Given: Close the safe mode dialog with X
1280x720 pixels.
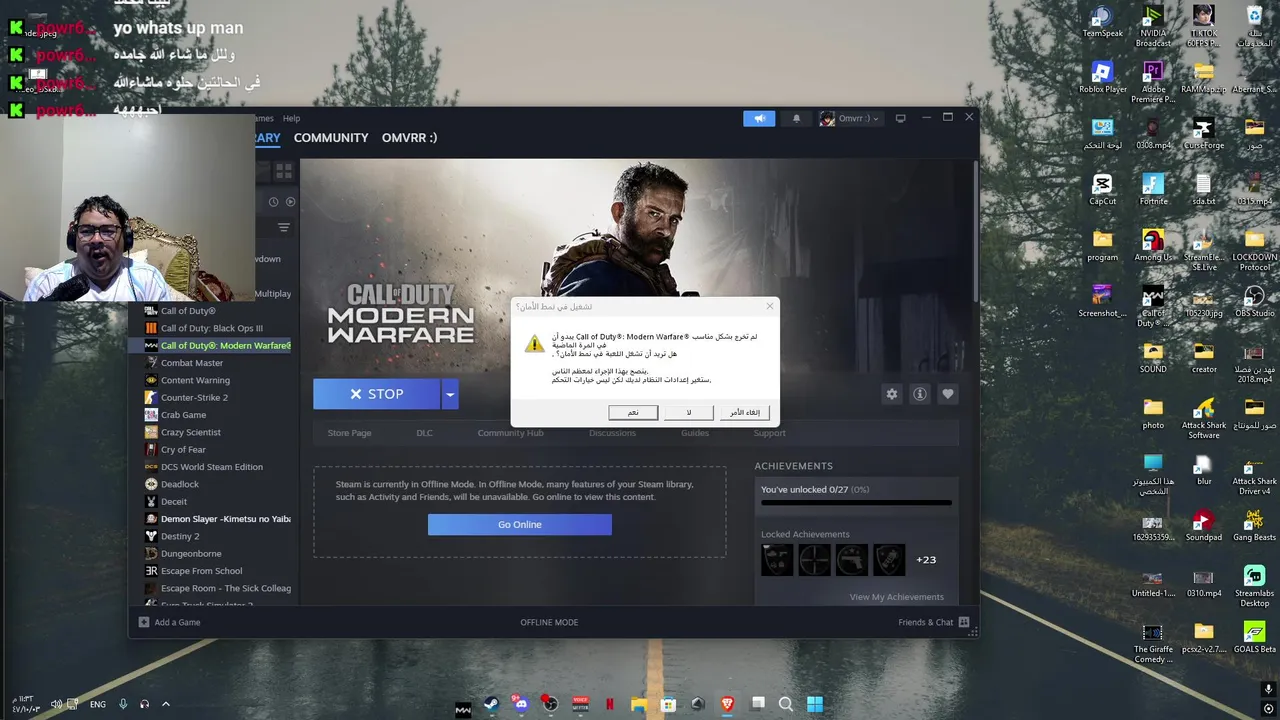Looking at the screenshot, I should click(x=769, y=306).
